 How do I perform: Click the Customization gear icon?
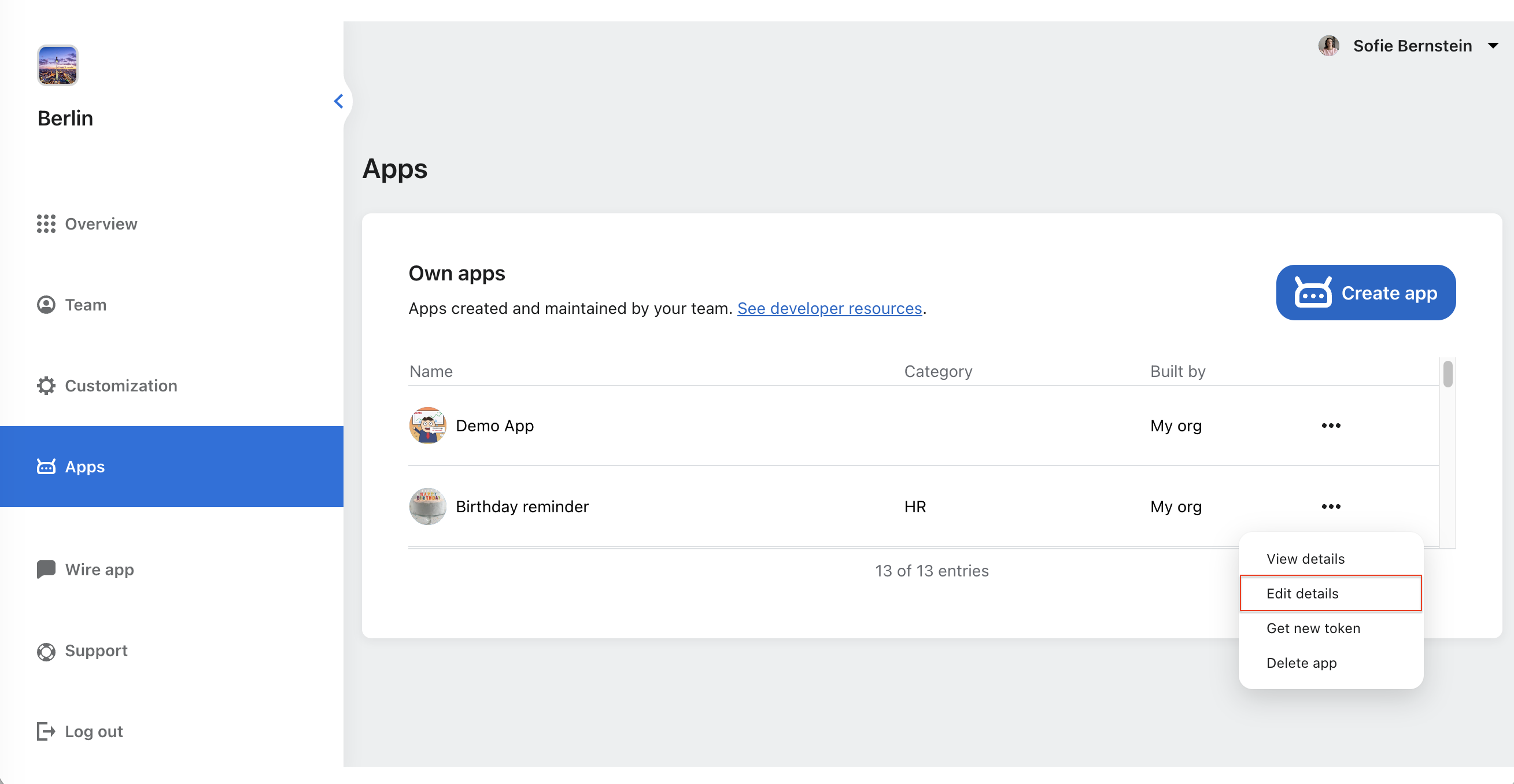[x=46, y=386]
